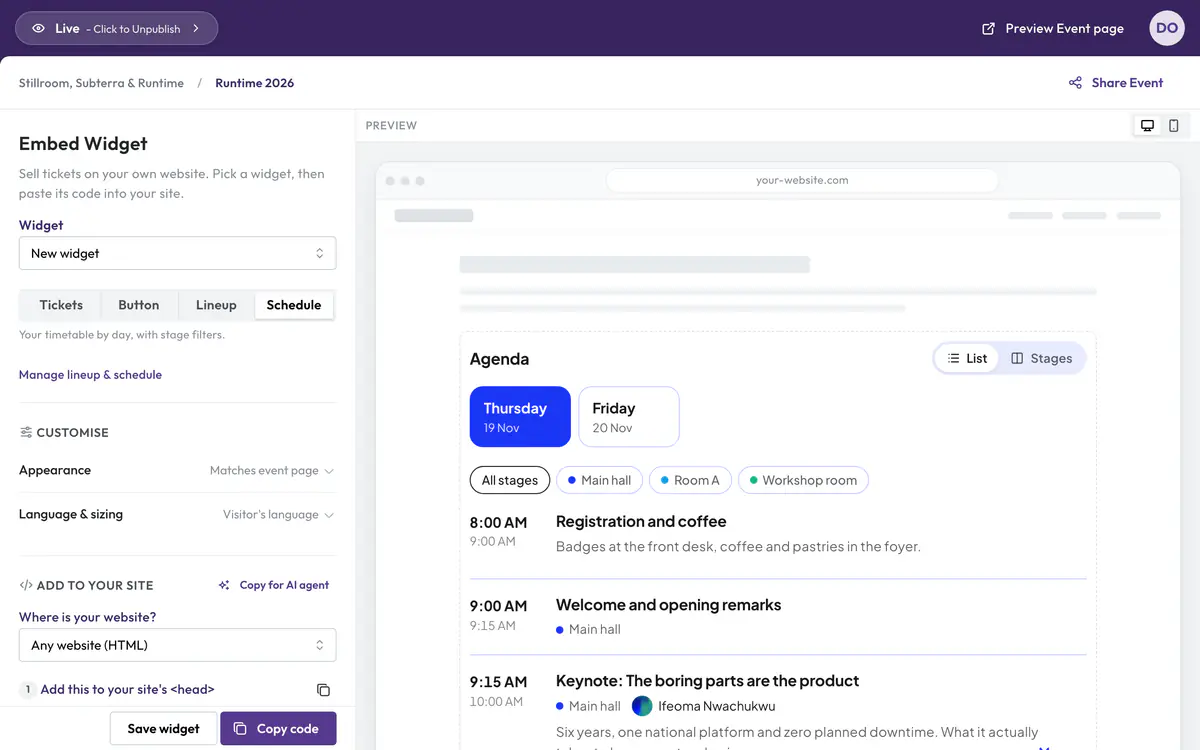This screenshot has height=750, width=1200.
Task: Select the Lineup widget tab
Action: coord(216,305)
